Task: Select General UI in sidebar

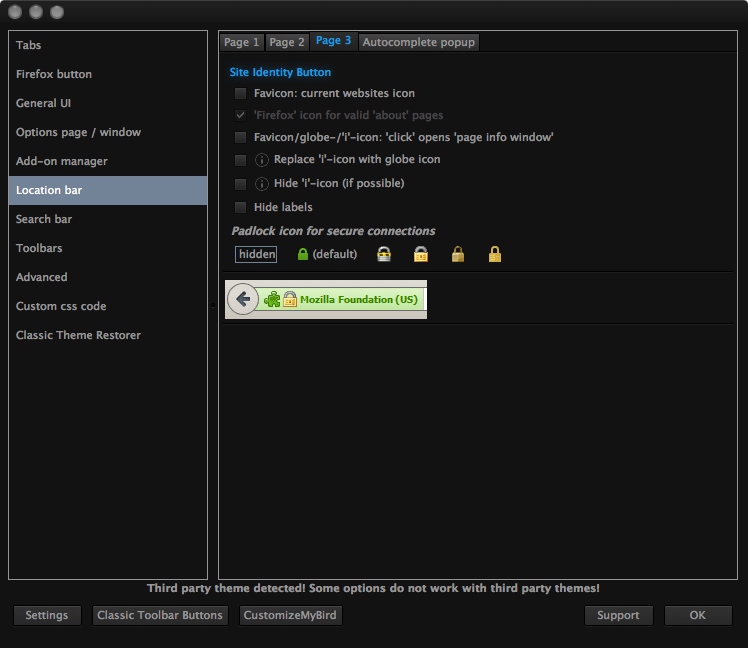Action: [x=108, y=104]
